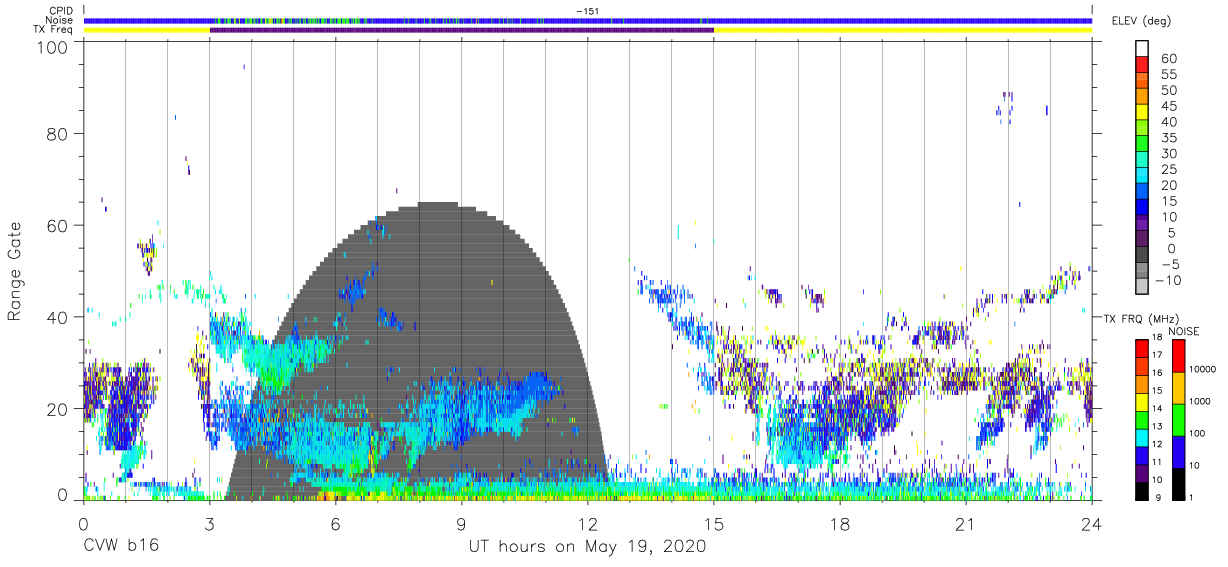Select the dark gray -5–0 degree elevation swatch
The width and height of the screenshot is (1228, 567).
pyautogui.click(x=1142, y=256)
